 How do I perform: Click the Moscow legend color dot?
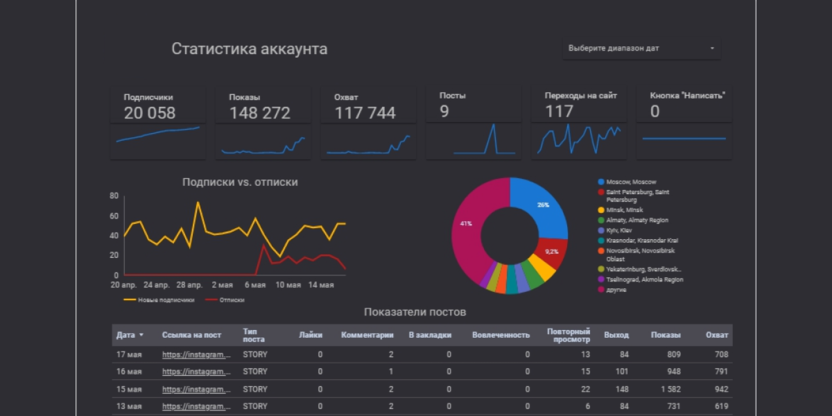point(600,182)
